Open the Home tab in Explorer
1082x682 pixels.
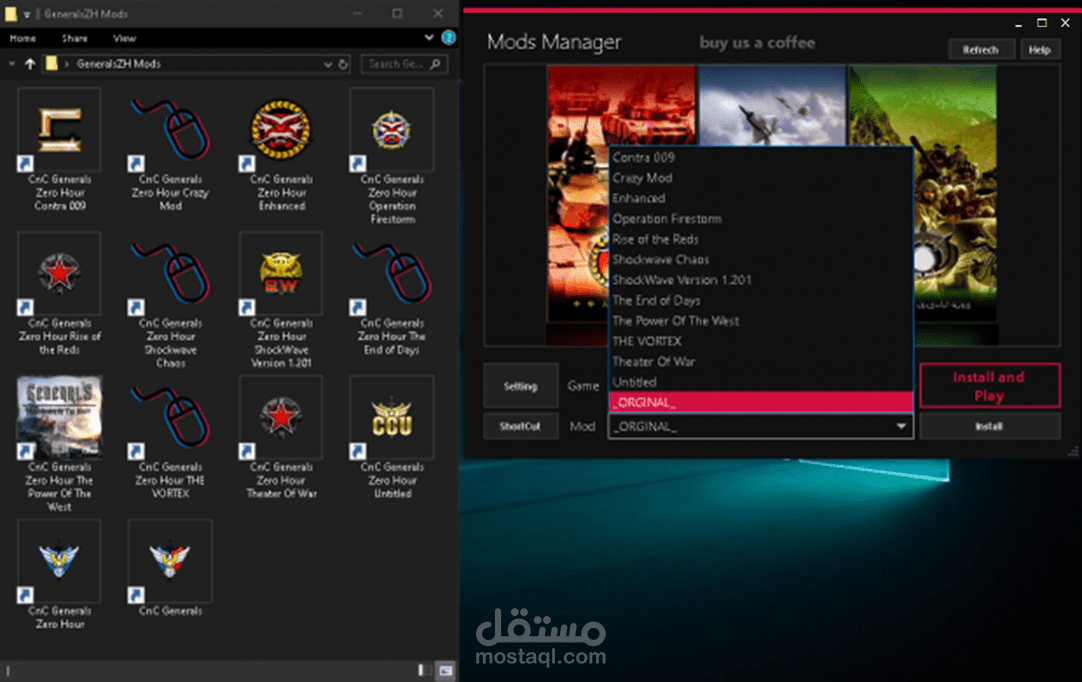tap(23, 39)
